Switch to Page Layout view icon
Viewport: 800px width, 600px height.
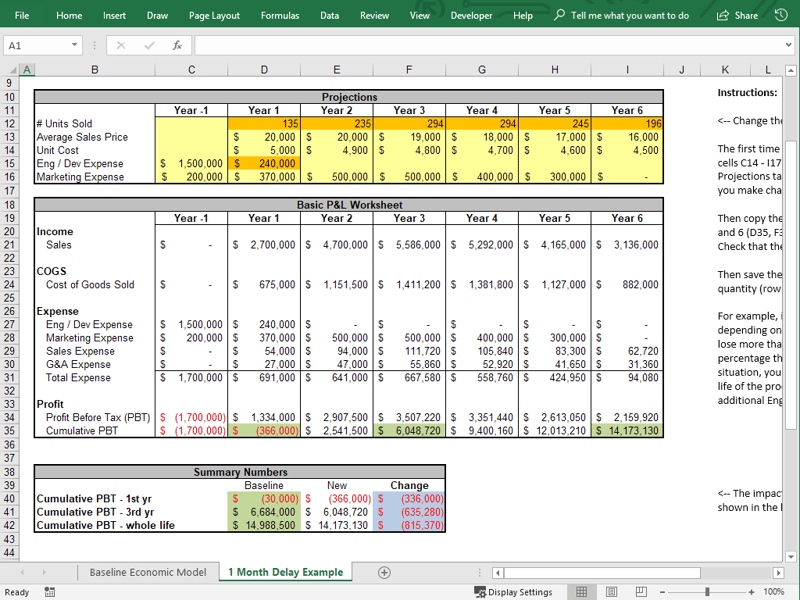pos(611,592)
